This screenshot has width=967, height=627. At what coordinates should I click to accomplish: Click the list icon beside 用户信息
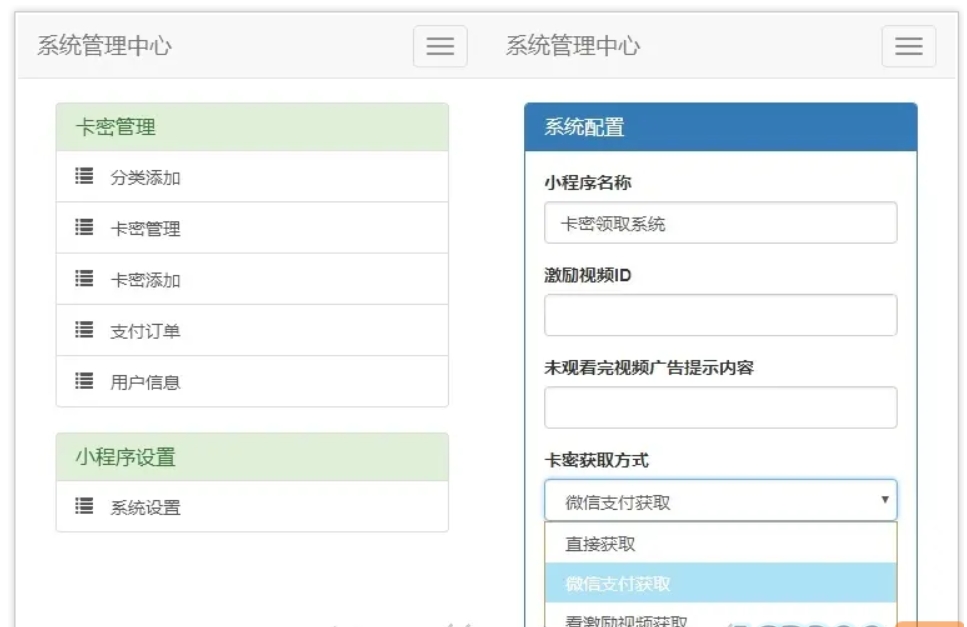[x=84, y=381]
